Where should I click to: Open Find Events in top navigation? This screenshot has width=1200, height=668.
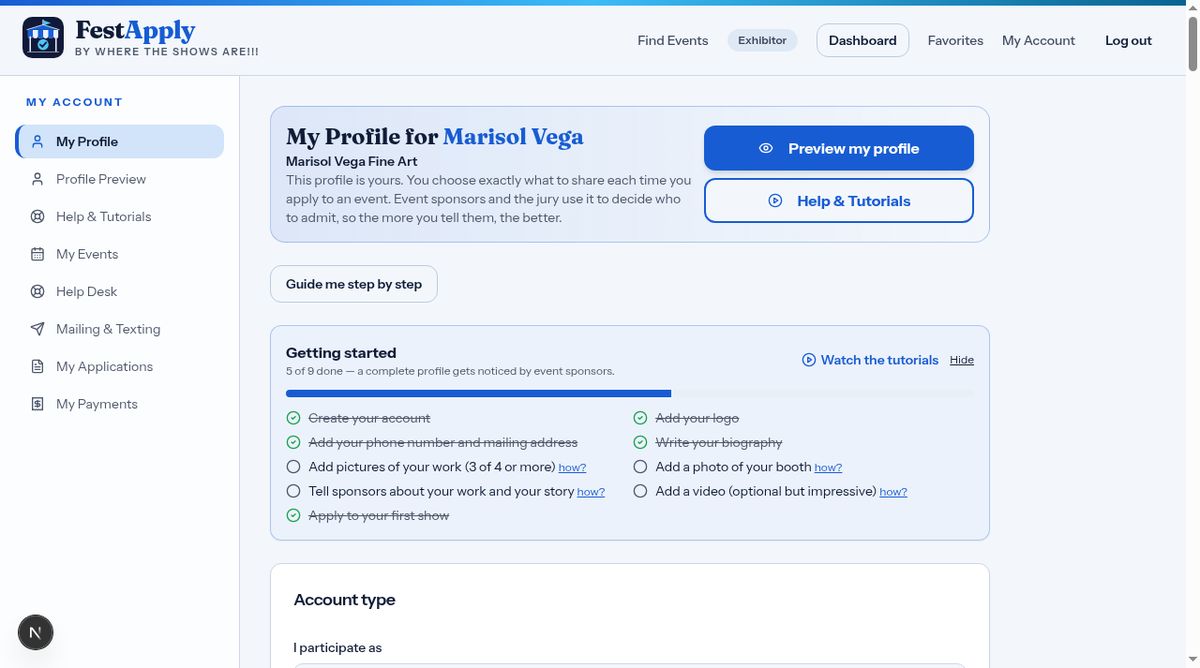coord(673,41)
